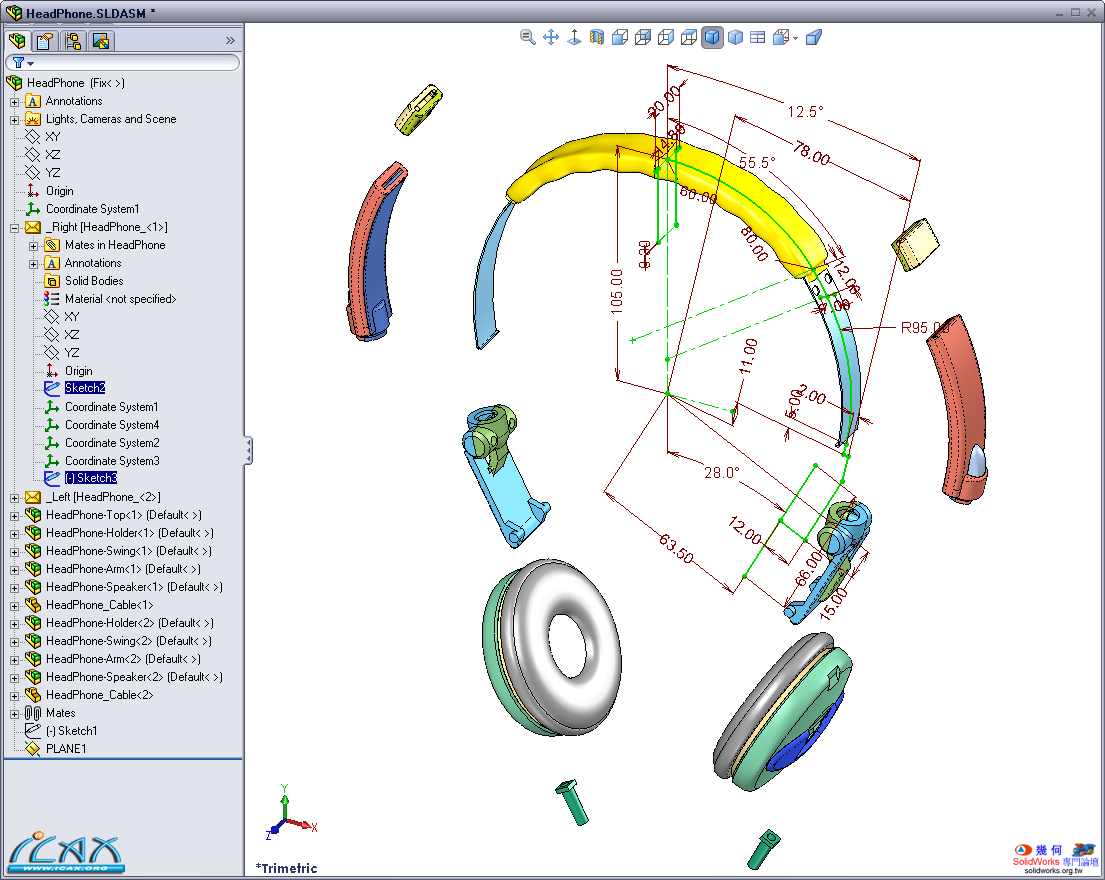Open the view orientation dropdown arrow
Viewport: 1105px width, 880px height.
click(795, 39)
